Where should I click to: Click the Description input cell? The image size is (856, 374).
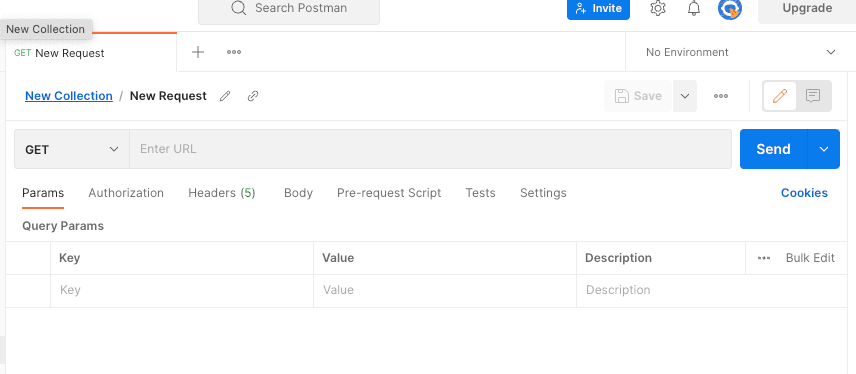pos(712,290)
